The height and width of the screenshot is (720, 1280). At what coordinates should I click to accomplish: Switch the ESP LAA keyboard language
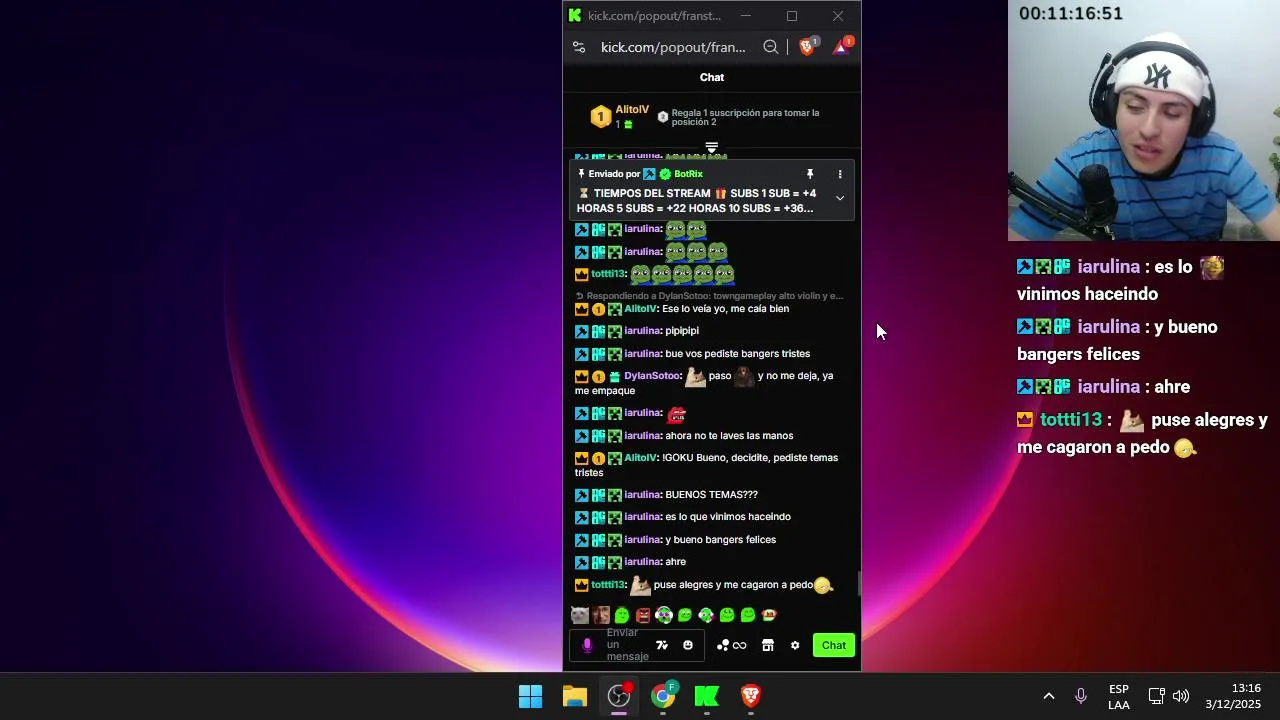point(1119,697)
